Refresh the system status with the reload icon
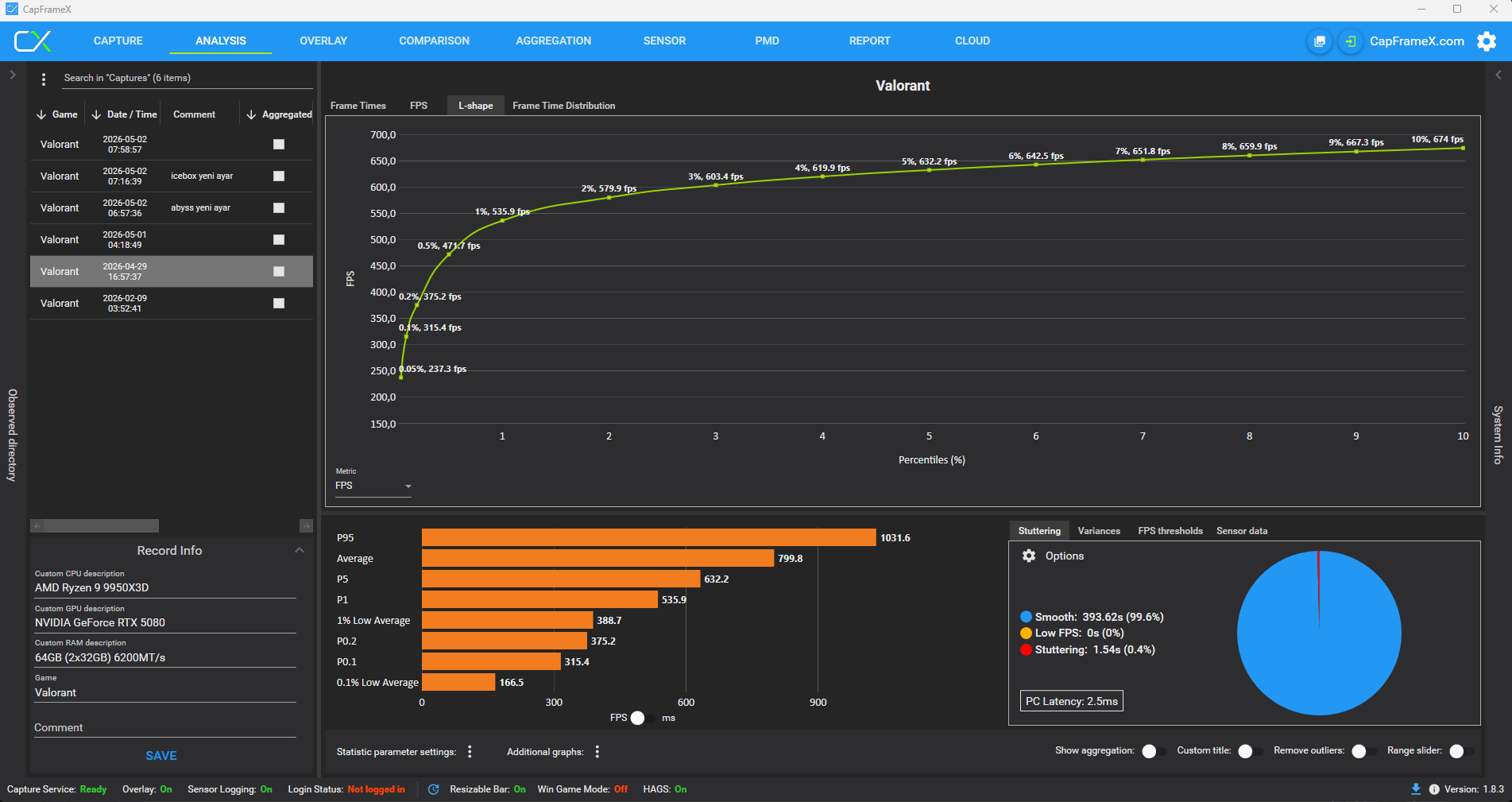This screenshot has height=802, width=1512. point(433,789)
